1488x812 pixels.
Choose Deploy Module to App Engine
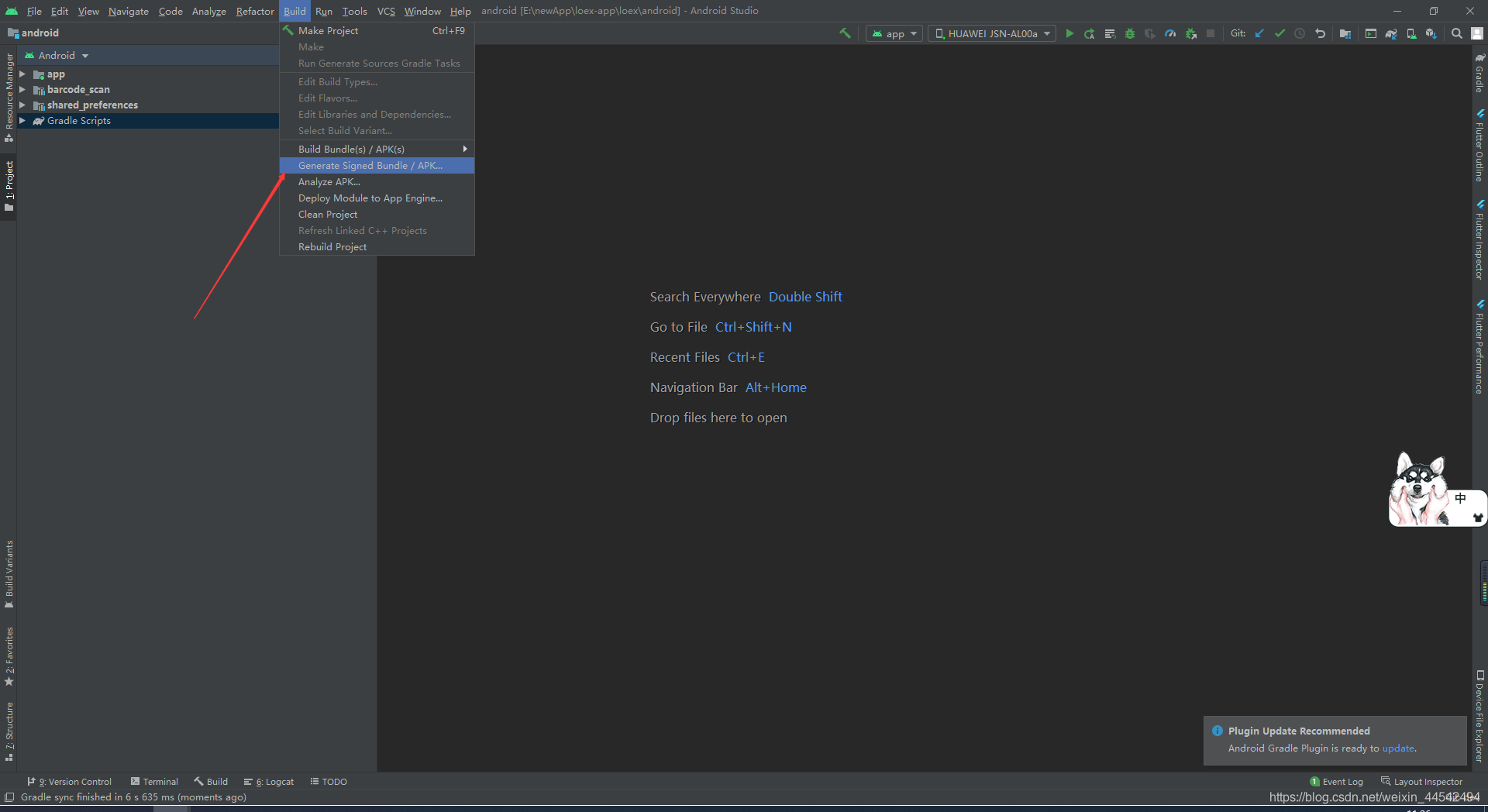tap(377, 198)
